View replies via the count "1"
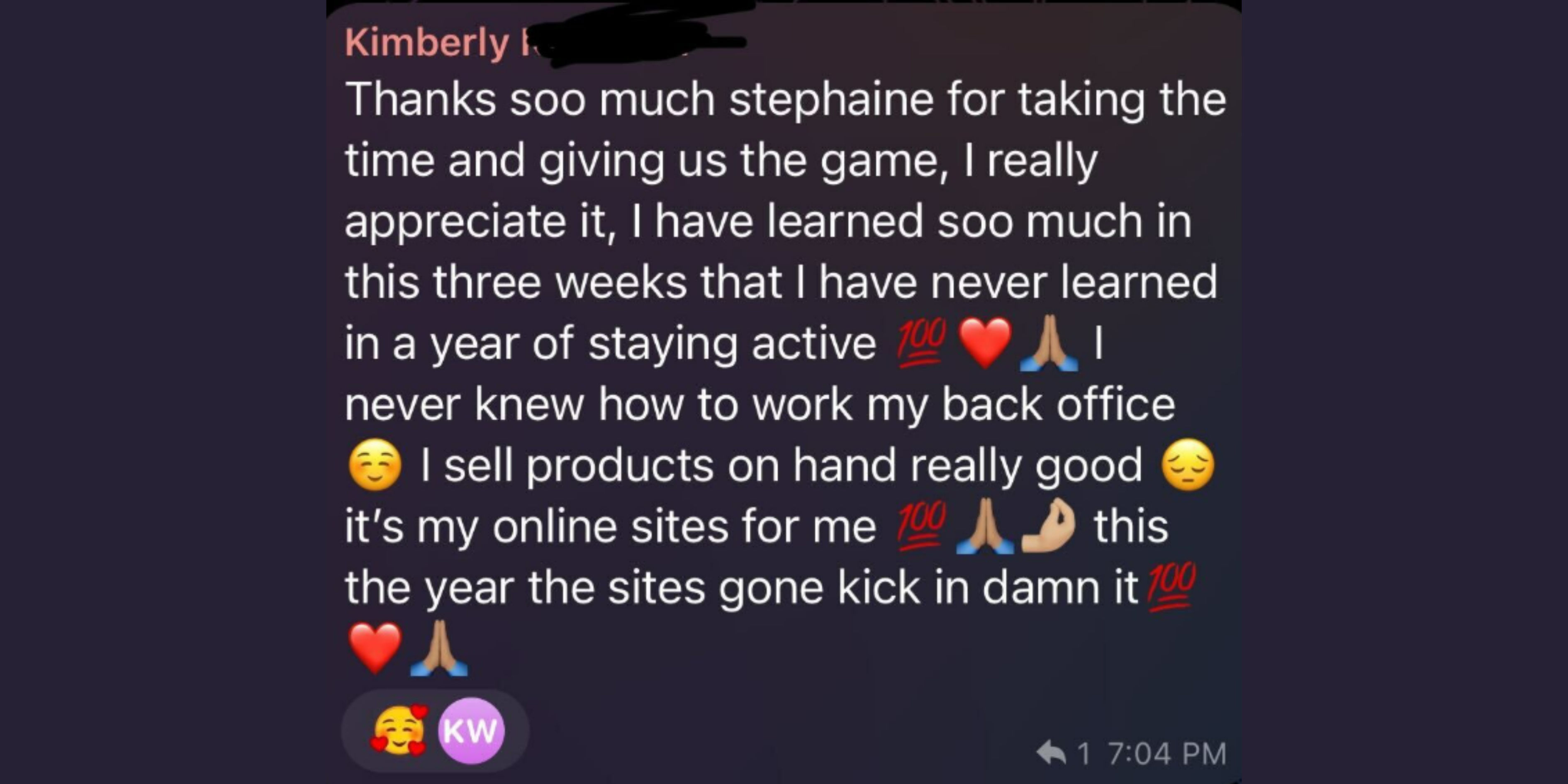 (1083, 754)
